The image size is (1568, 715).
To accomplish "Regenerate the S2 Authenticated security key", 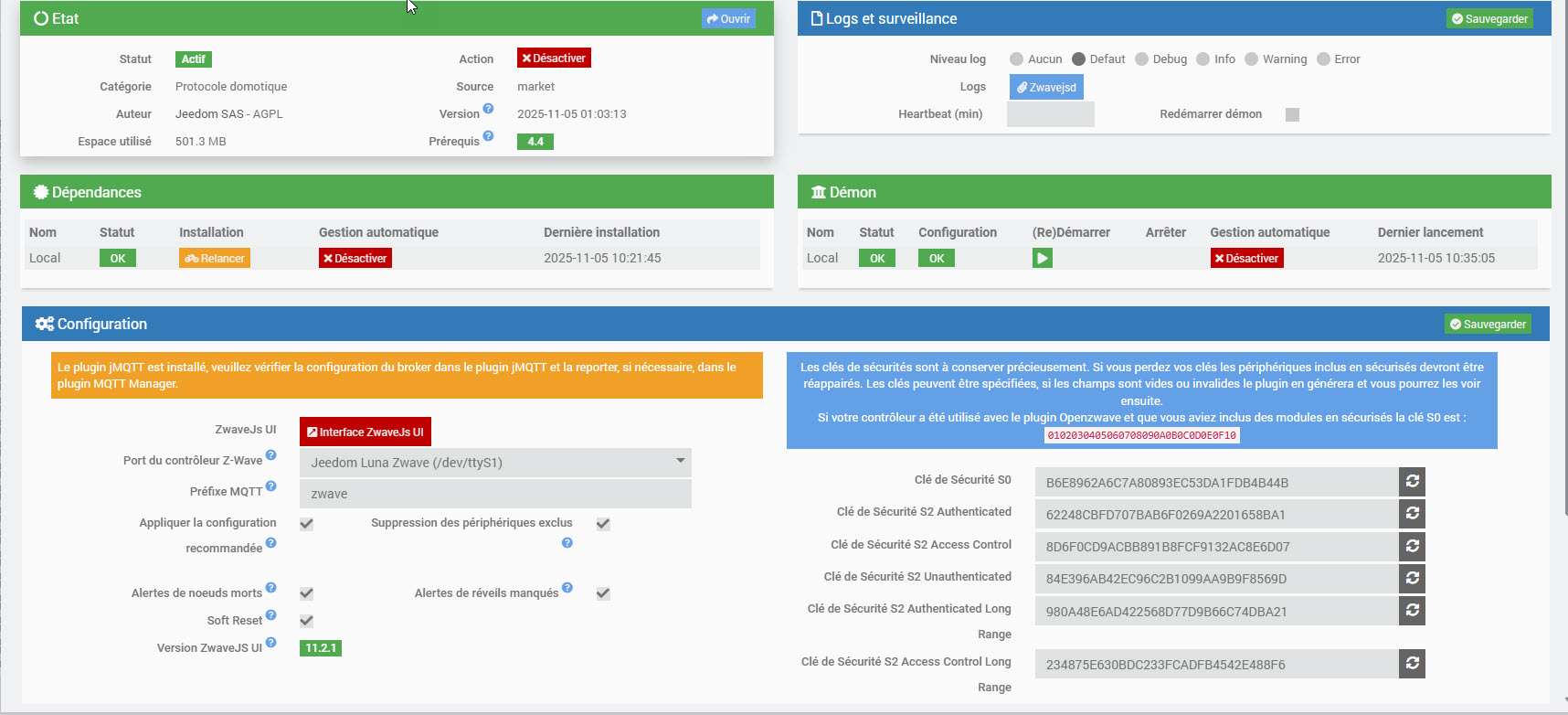I will click(x=1412, y=514).
